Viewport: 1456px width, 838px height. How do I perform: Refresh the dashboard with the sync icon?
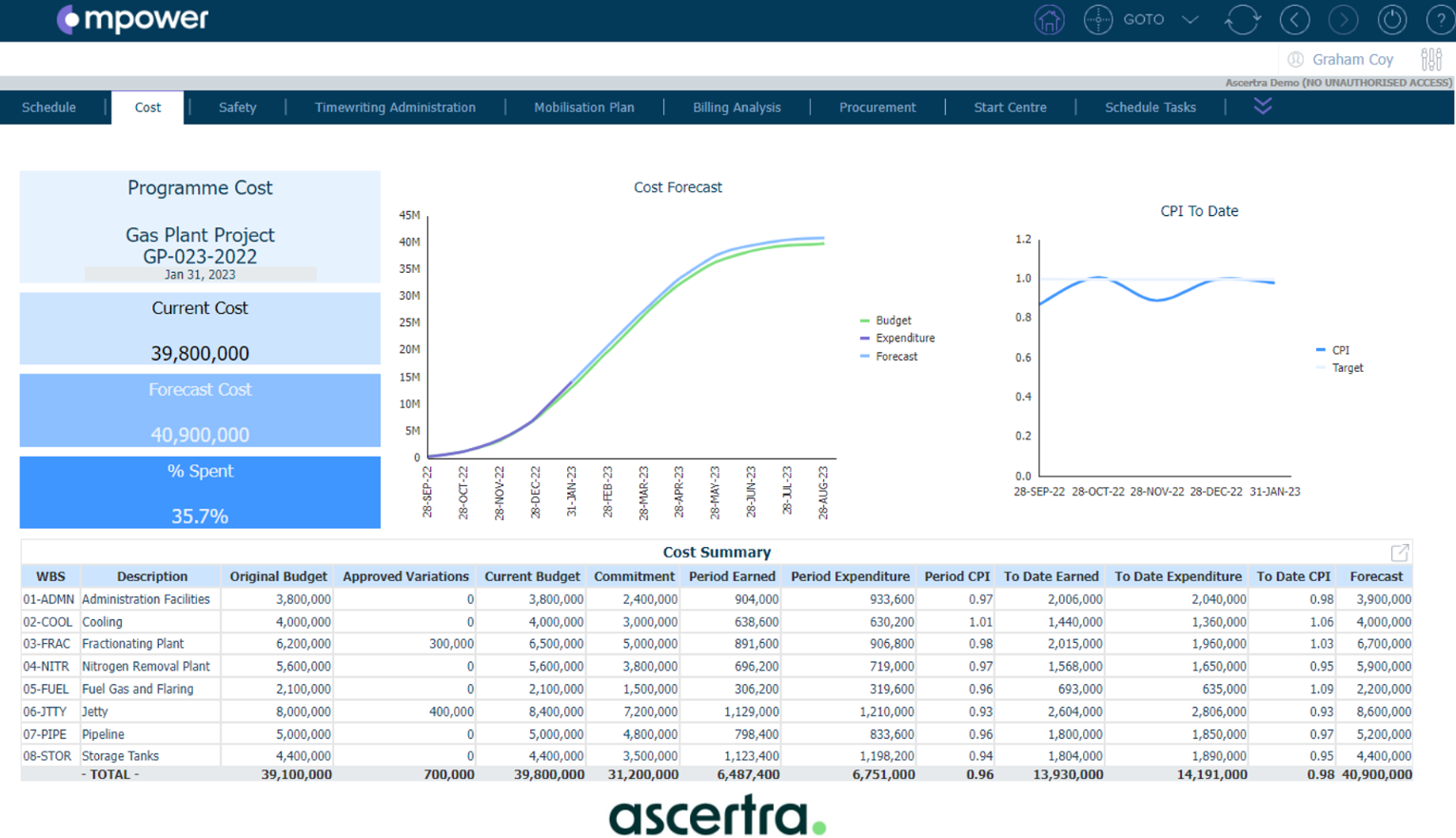[1242, 20]
